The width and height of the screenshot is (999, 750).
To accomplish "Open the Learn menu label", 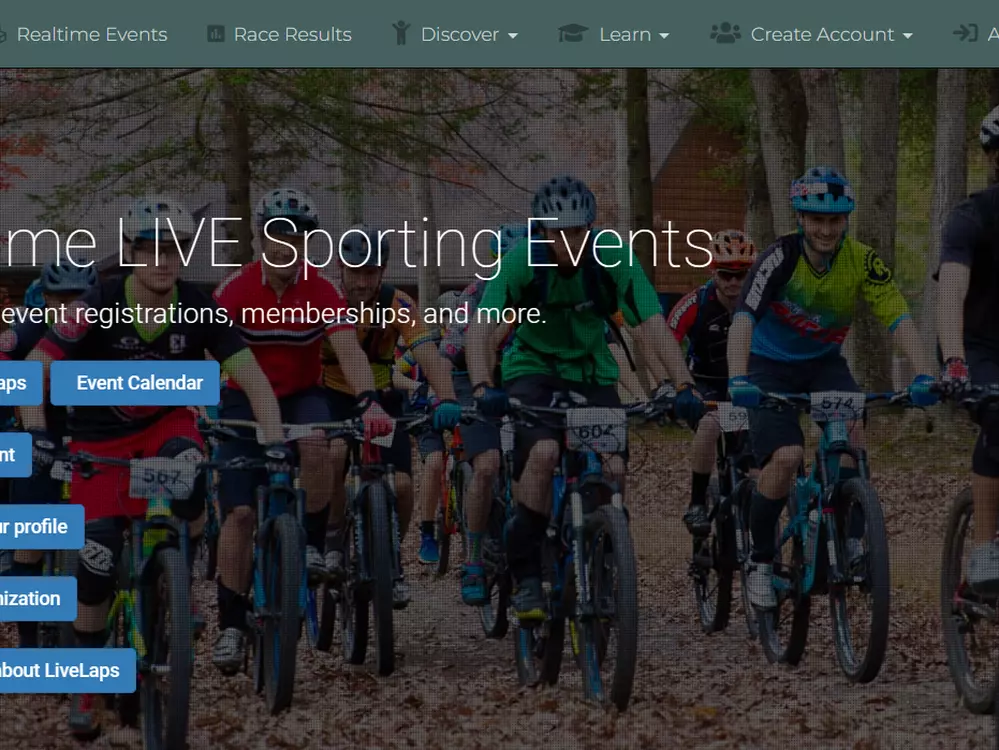I will 625,34.
